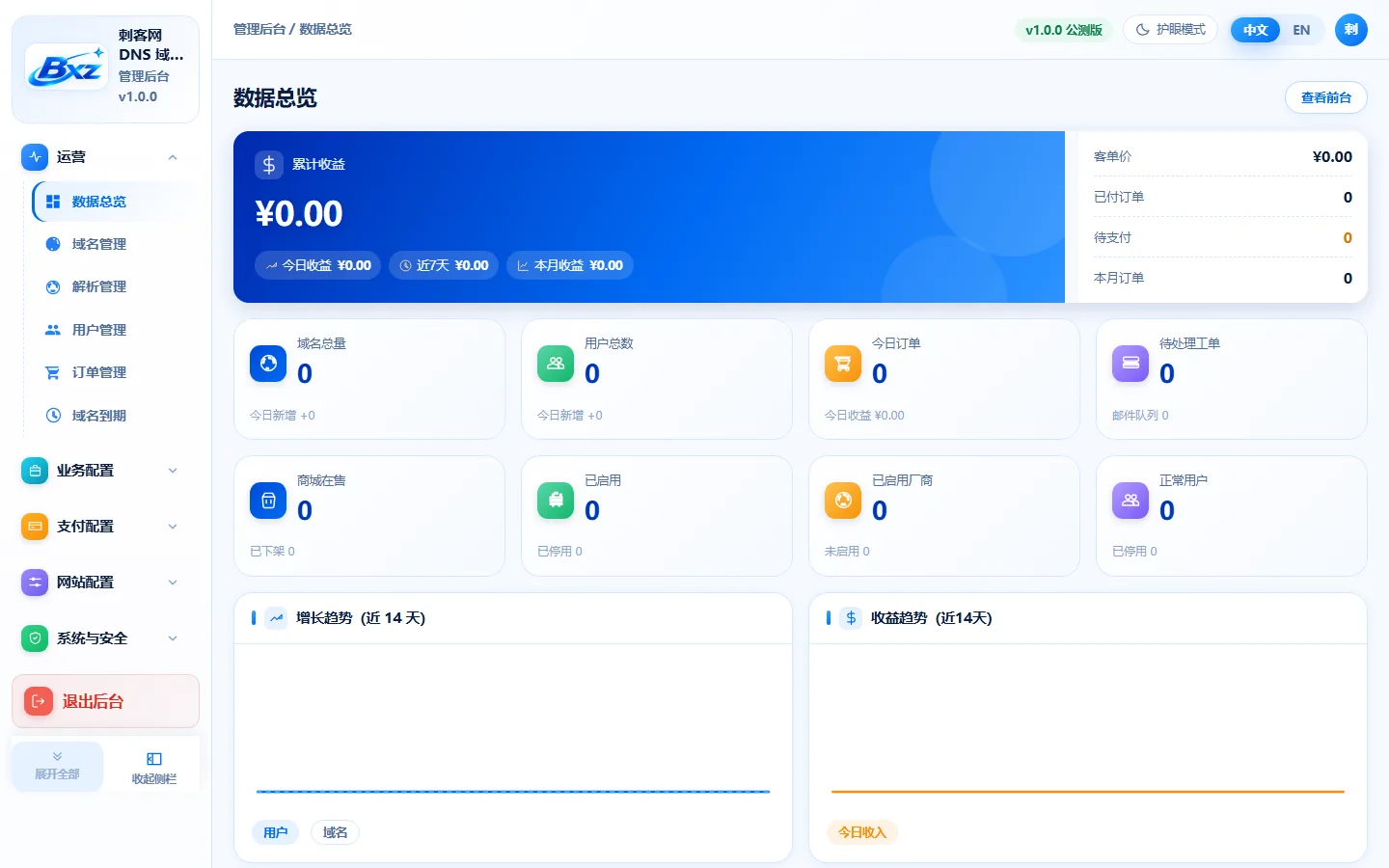The width and height of the screenshot is (1389, 868).
Task: Click the 域名到期 clock icon
Action: click(x=53, y=416)
